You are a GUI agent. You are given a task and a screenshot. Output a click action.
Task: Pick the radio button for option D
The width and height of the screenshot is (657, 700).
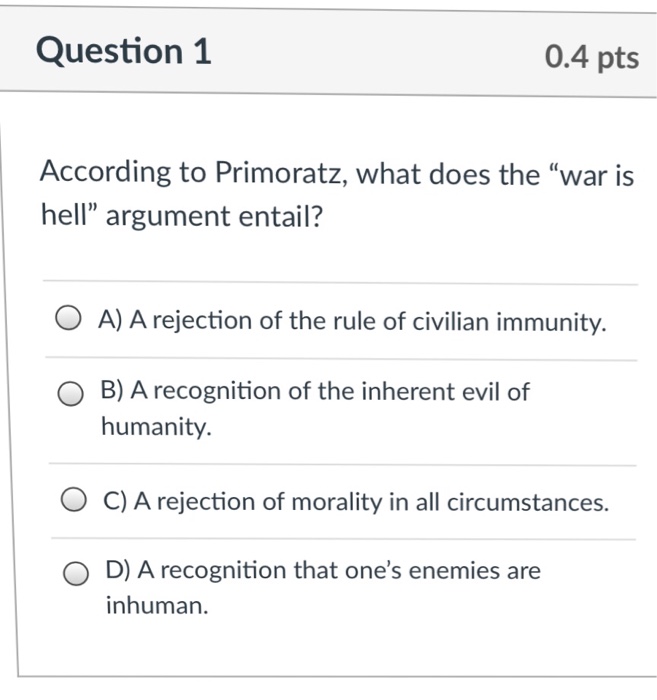pyautogui.click(x=75, y=573)
